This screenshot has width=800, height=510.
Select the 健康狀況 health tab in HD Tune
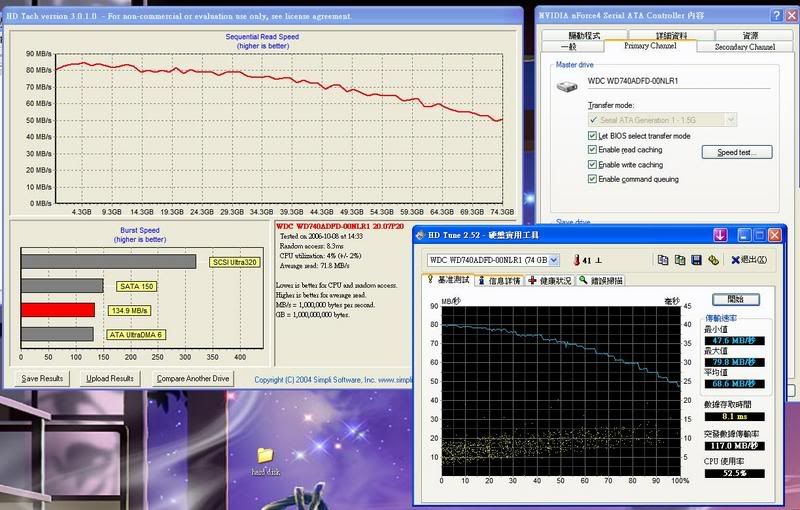point(550,280)
